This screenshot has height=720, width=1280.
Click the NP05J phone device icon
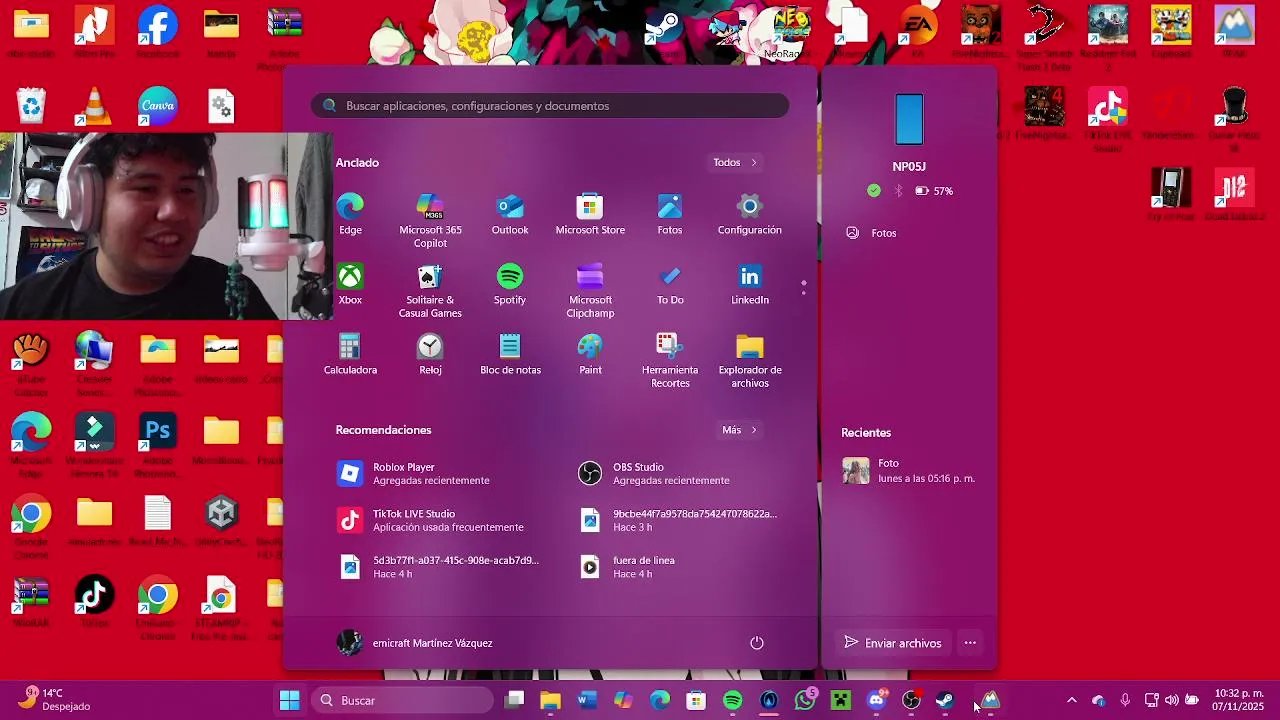[x=910, y=119]
